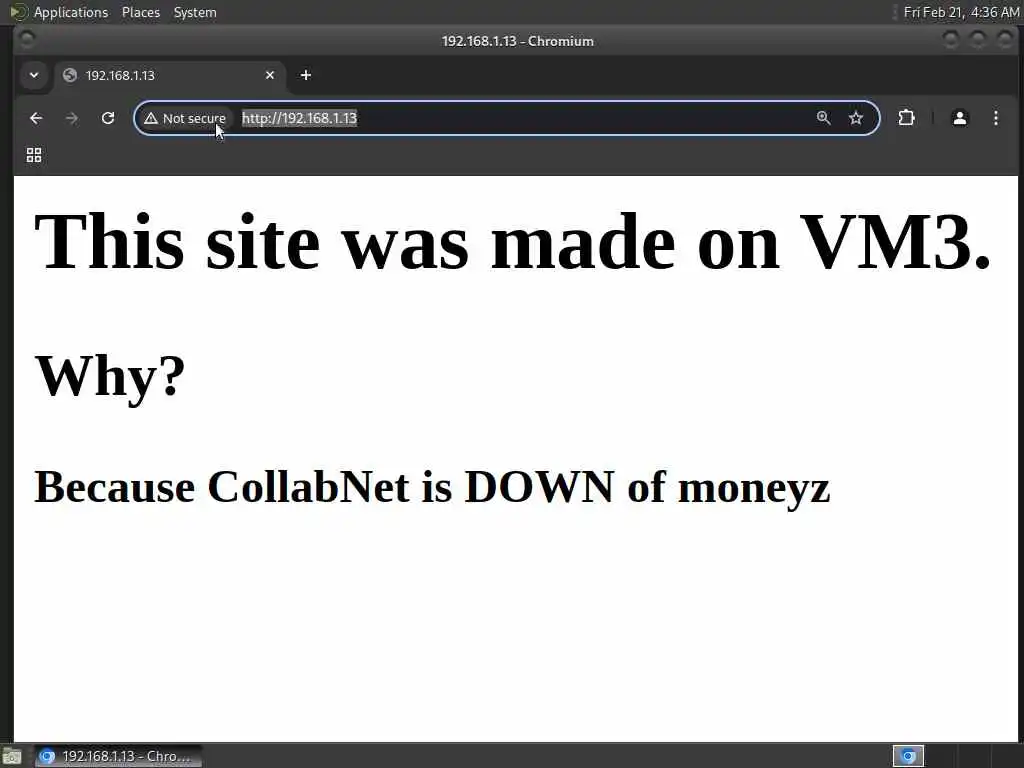Open the Places menu
The height and width of the screenshot is (768, 1024).
(141, 12)
